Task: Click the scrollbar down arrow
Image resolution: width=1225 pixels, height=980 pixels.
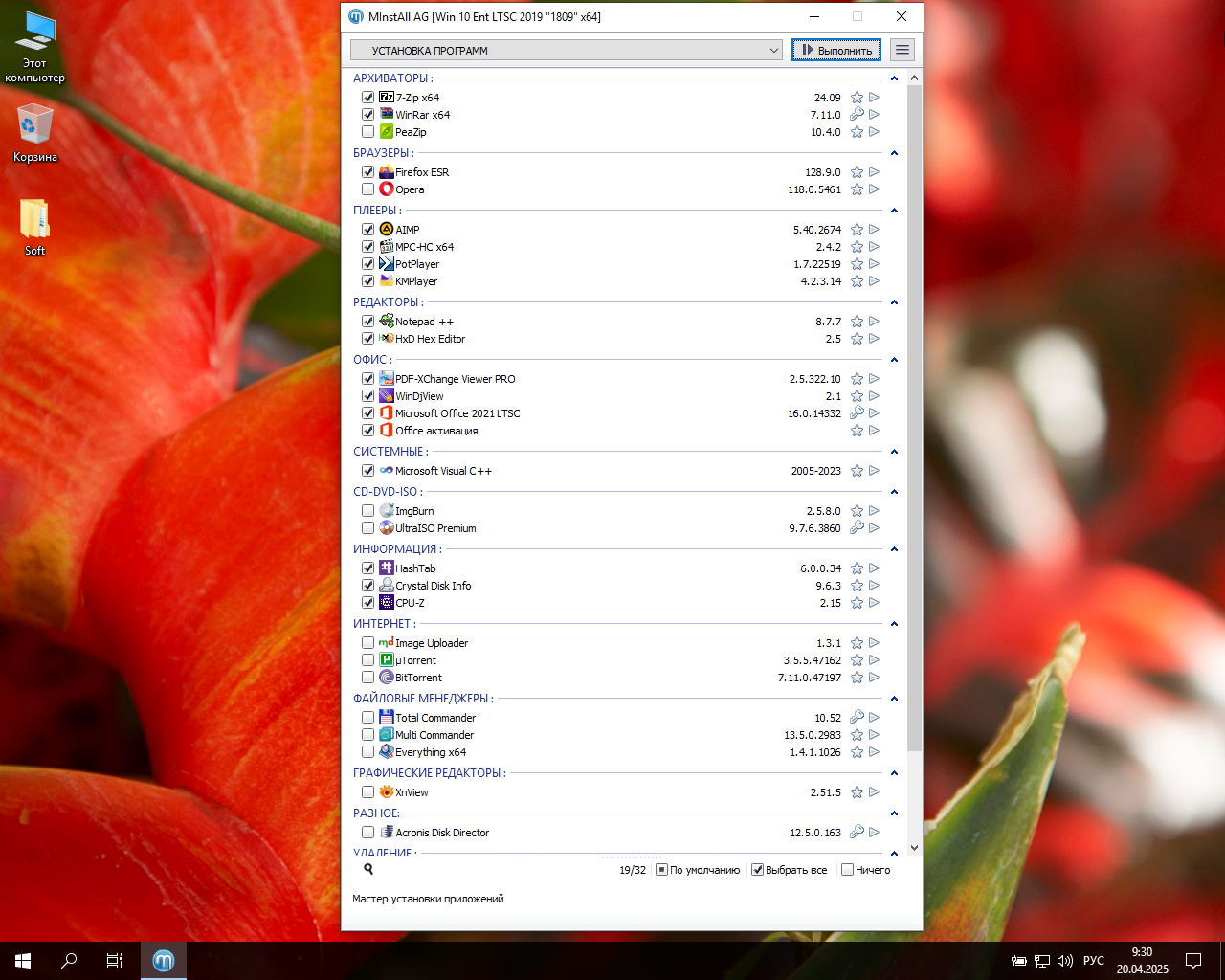Action: coord(914,847)
